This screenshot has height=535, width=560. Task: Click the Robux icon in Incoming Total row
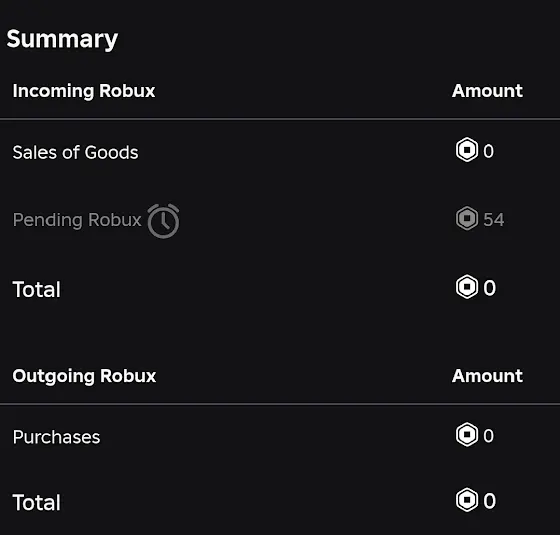click(x=467, y=287)
